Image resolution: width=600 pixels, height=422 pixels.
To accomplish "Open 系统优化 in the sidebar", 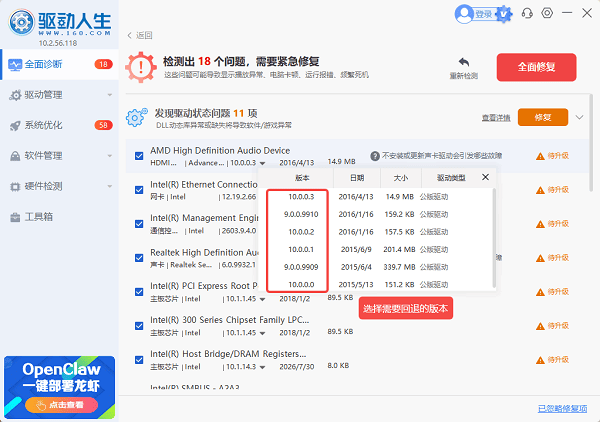I will click(60, 125).
